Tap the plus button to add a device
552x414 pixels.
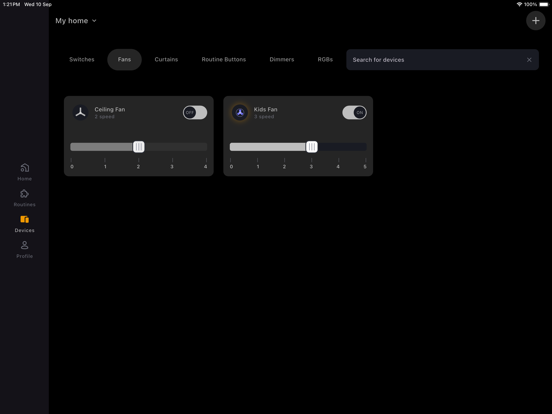[535, 21]
